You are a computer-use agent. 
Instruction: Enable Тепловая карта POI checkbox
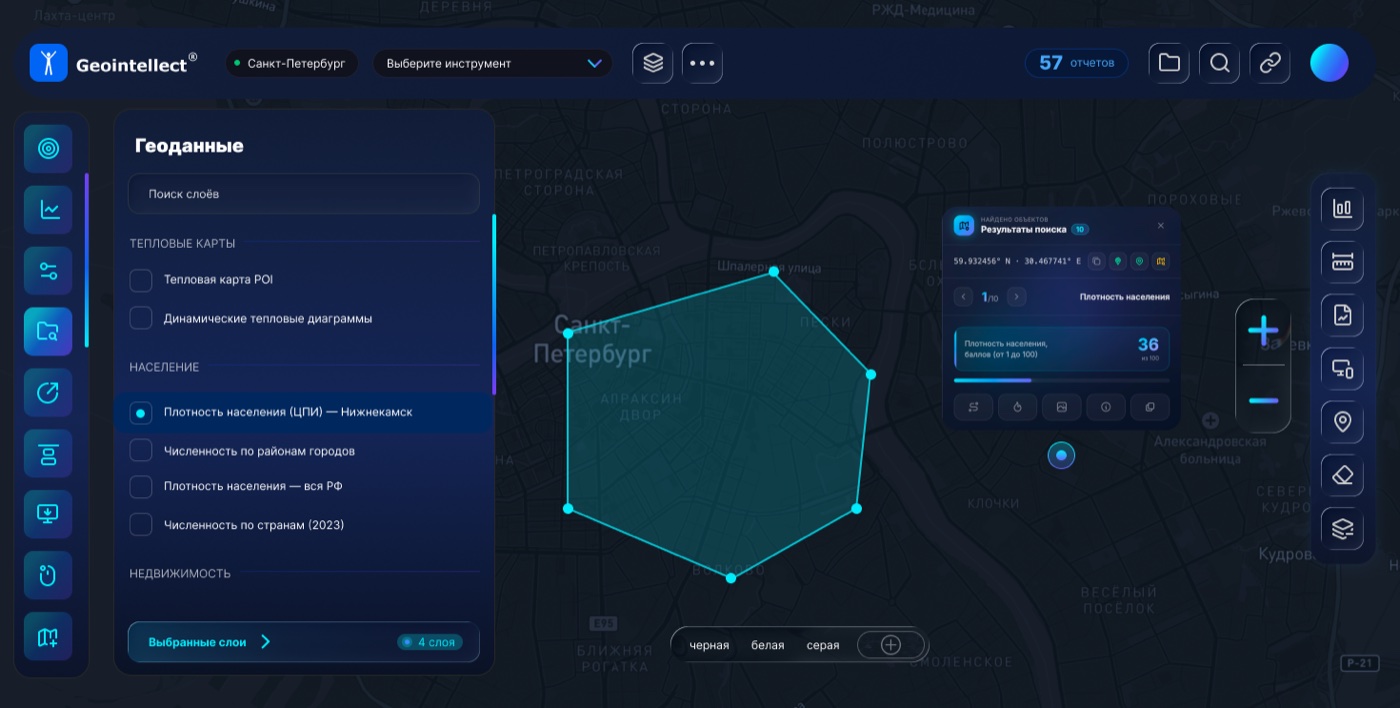pyautogui.click(x=141, y=280)
